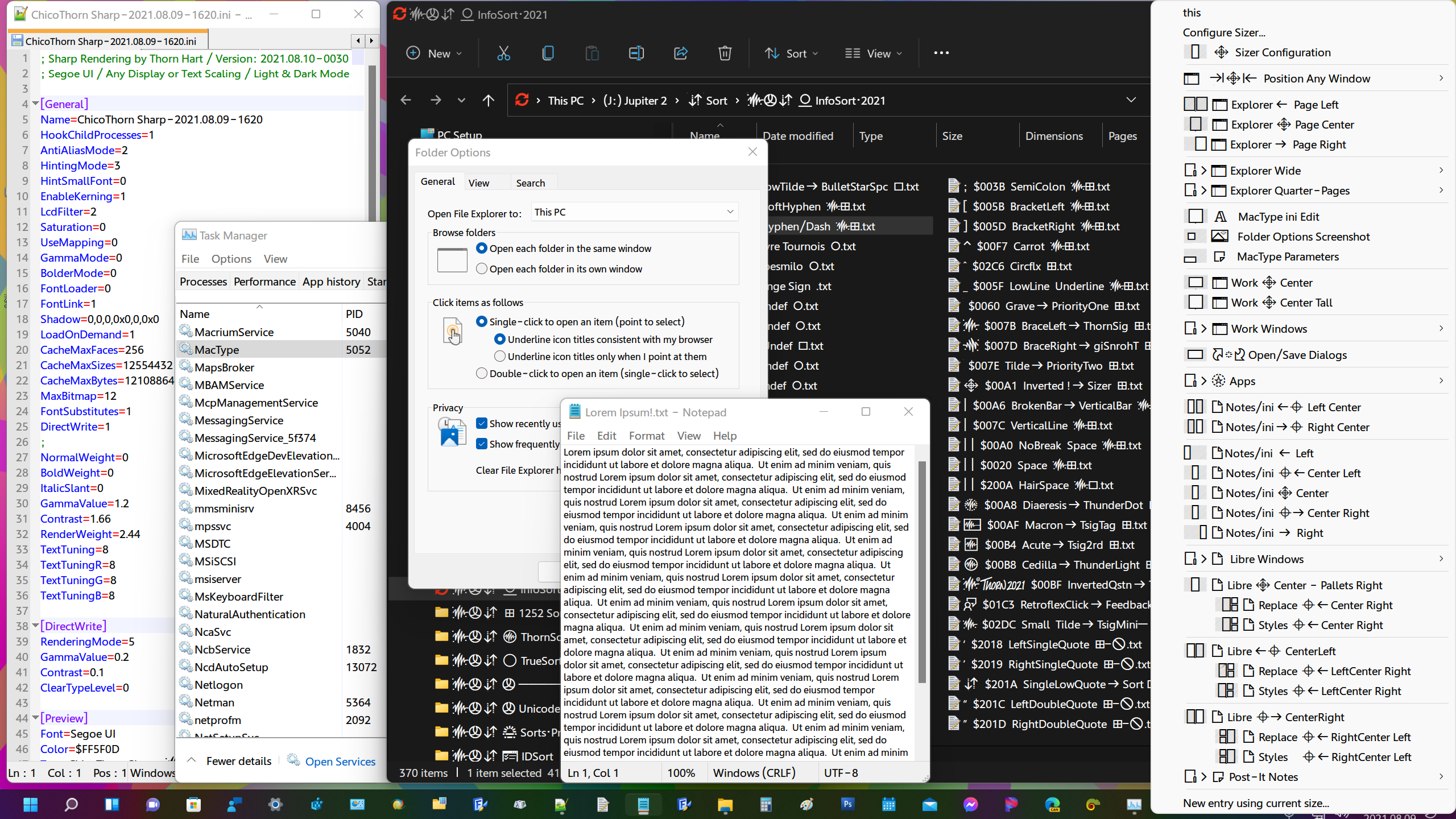Share the selected file from Explorer toolbar

680,53
